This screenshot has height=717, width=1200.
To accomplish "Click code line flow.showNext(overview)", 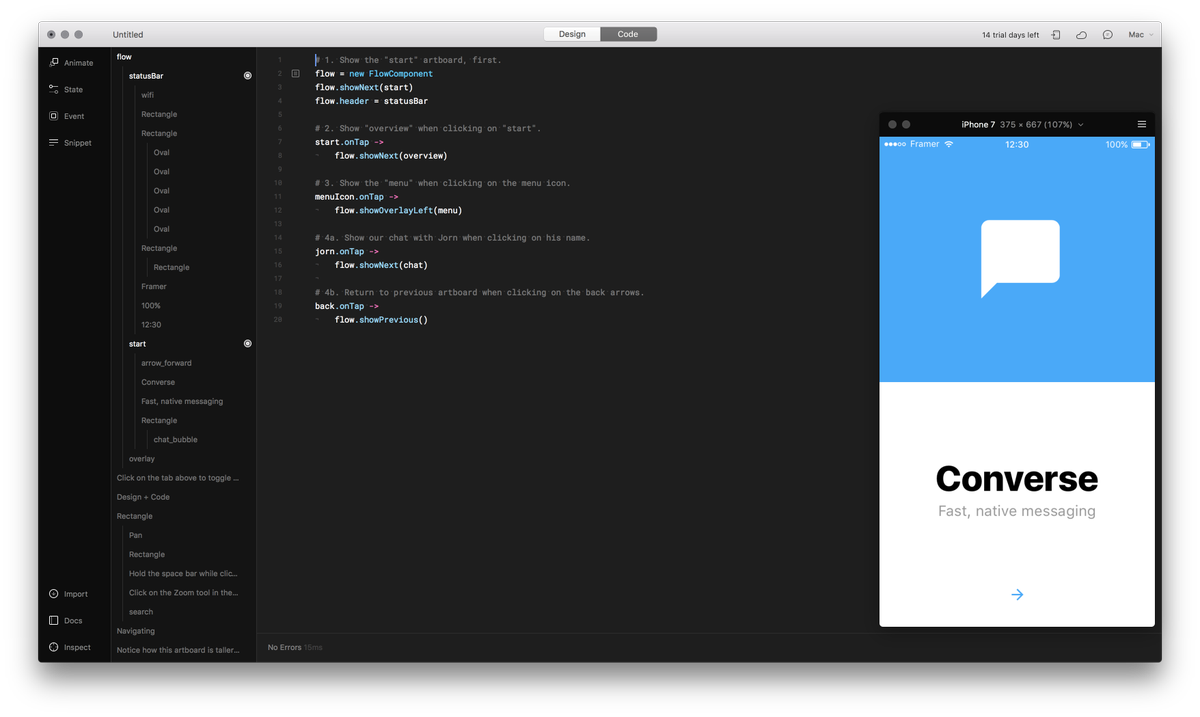I will tap(391, 156).
